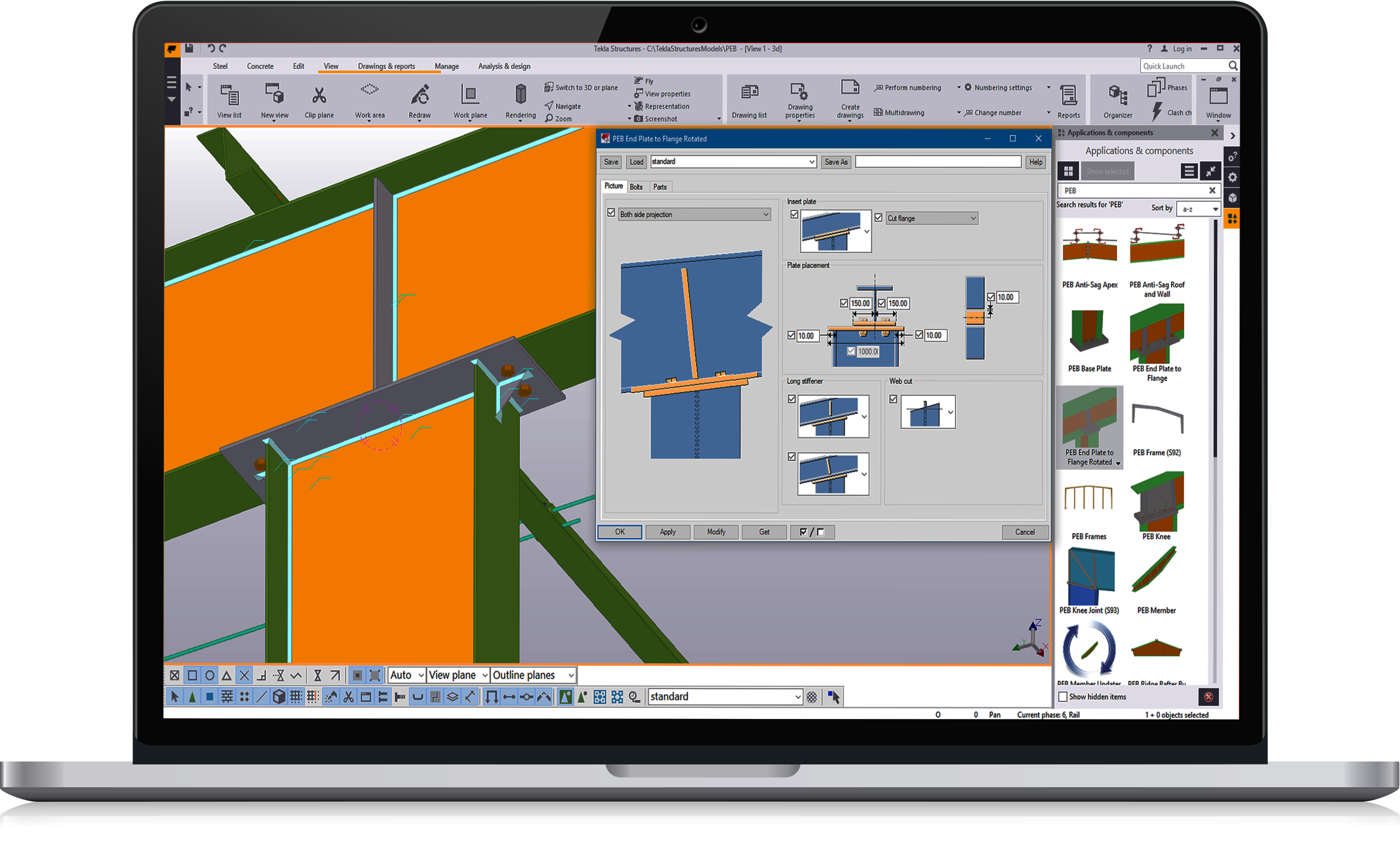1400x842 pixels.
Task: Click the Cancel button in dialog
Action: click(1024, 532)
